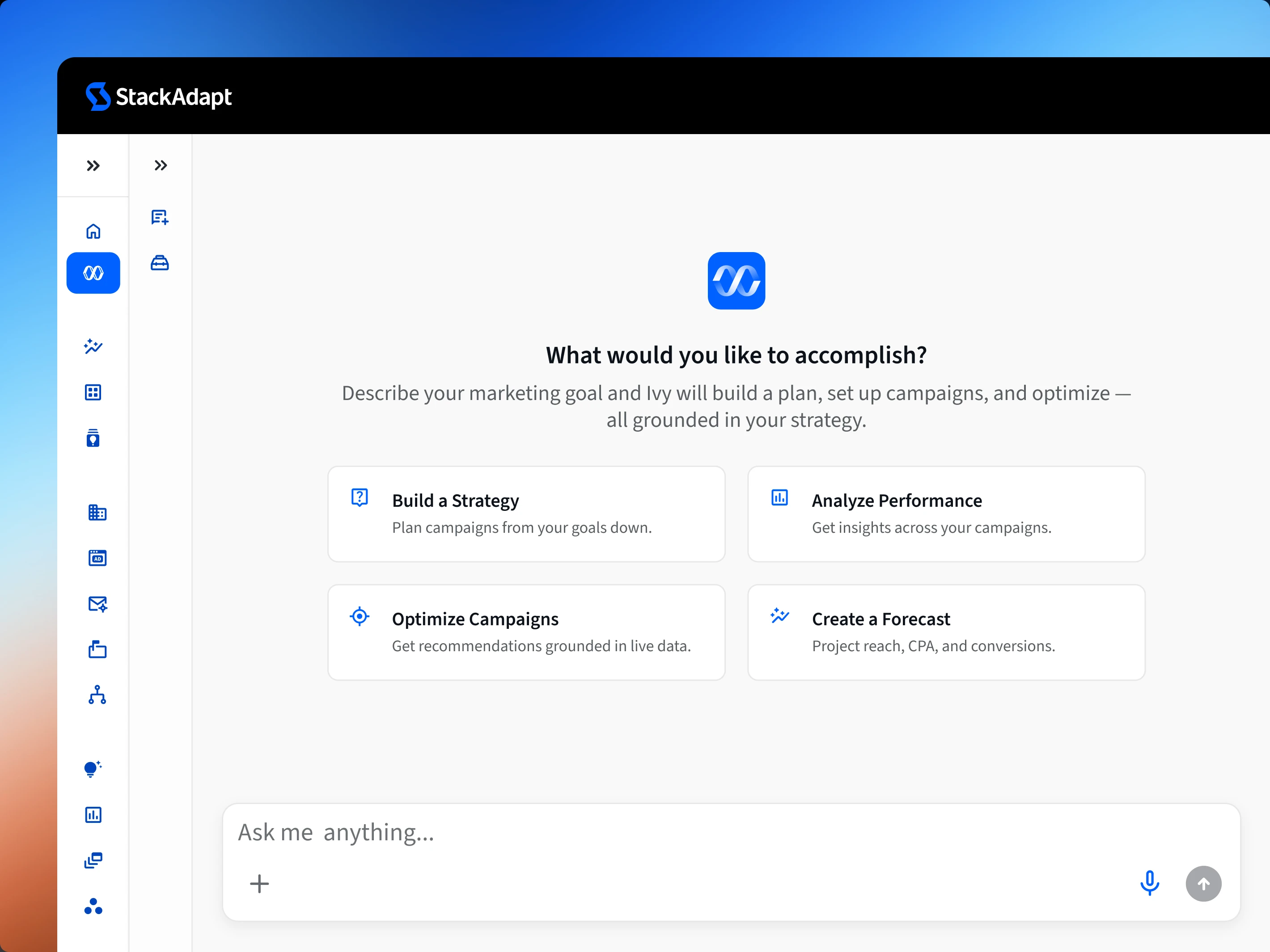Open the forecast sparkle chart sidebar icon
The width and height of the screenshot is (1270, 952).
(x=93, y=346)
